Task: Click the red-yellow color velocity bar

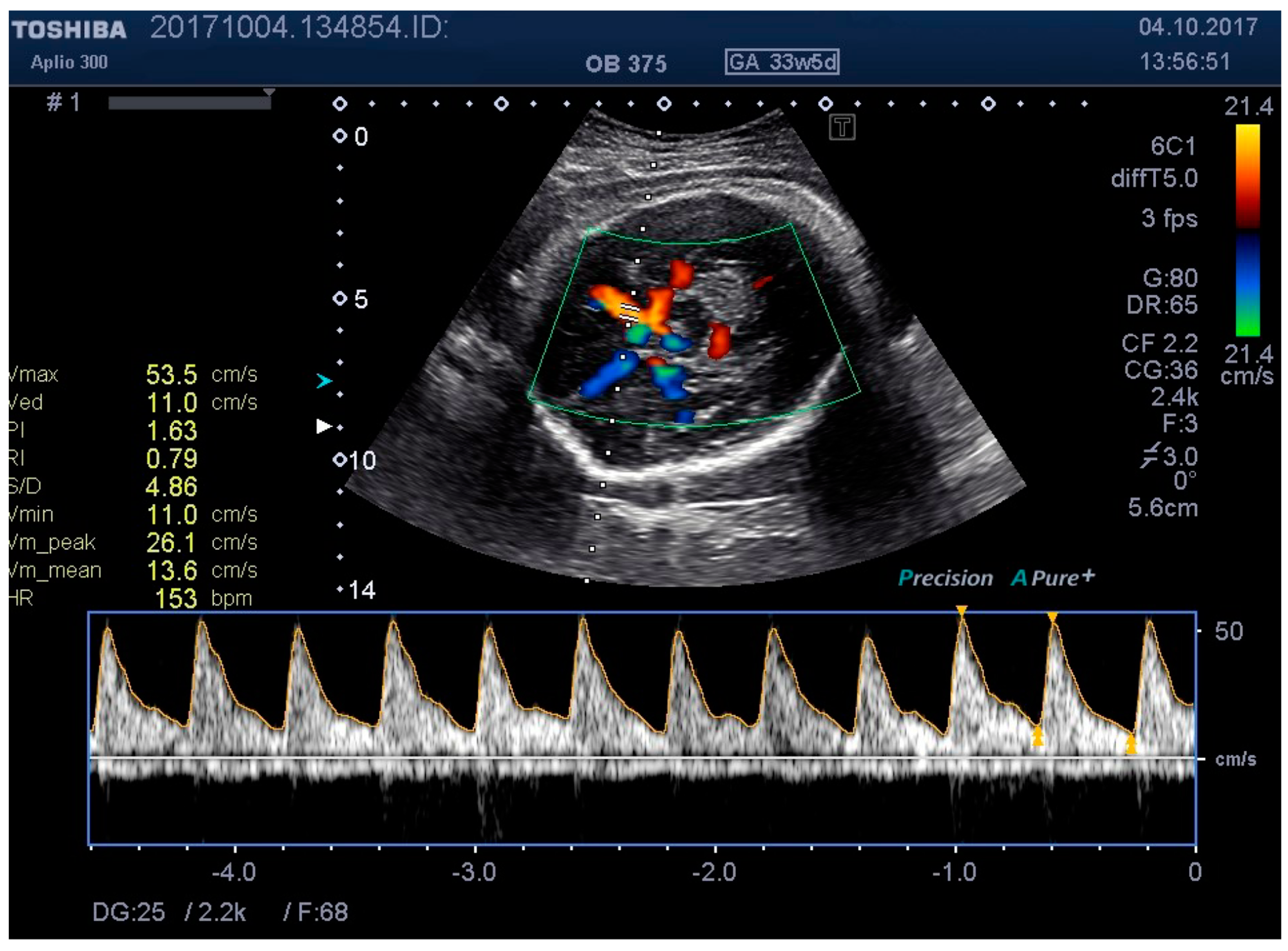Action: click(x=1247, y=175)
